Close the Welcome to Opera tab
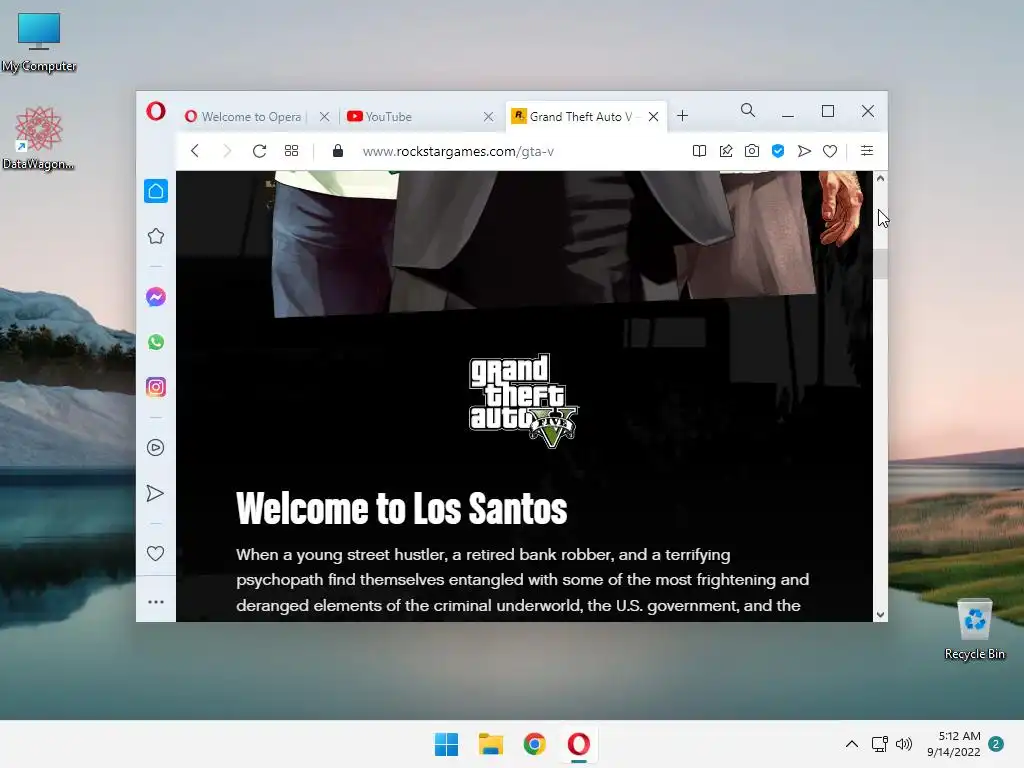This screenshot has width=1024, height=768. (325, 116)
